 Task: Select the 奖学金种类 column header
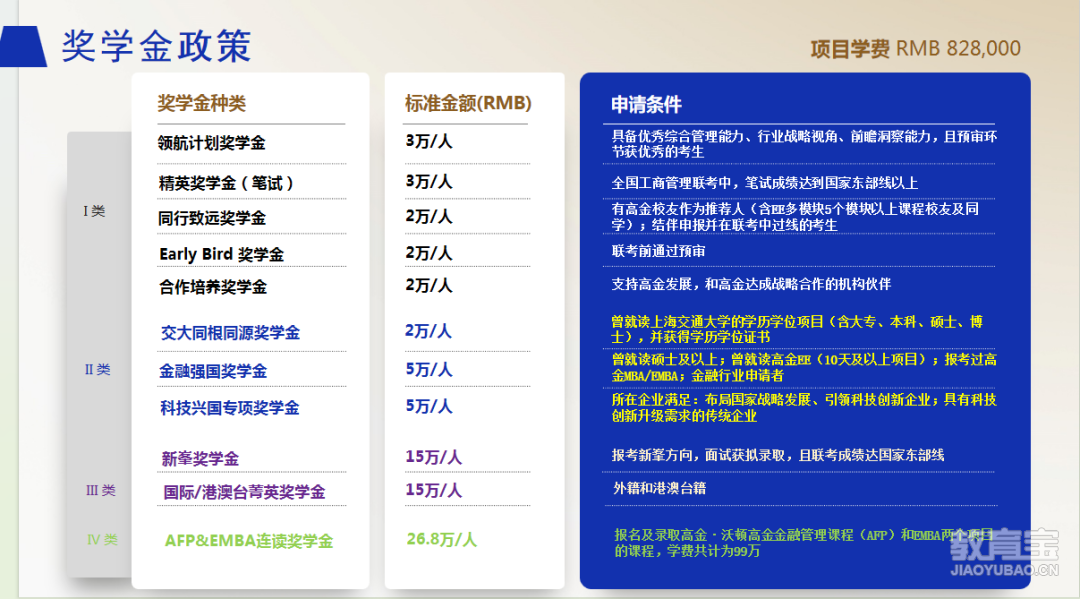[x=202, y=103]
